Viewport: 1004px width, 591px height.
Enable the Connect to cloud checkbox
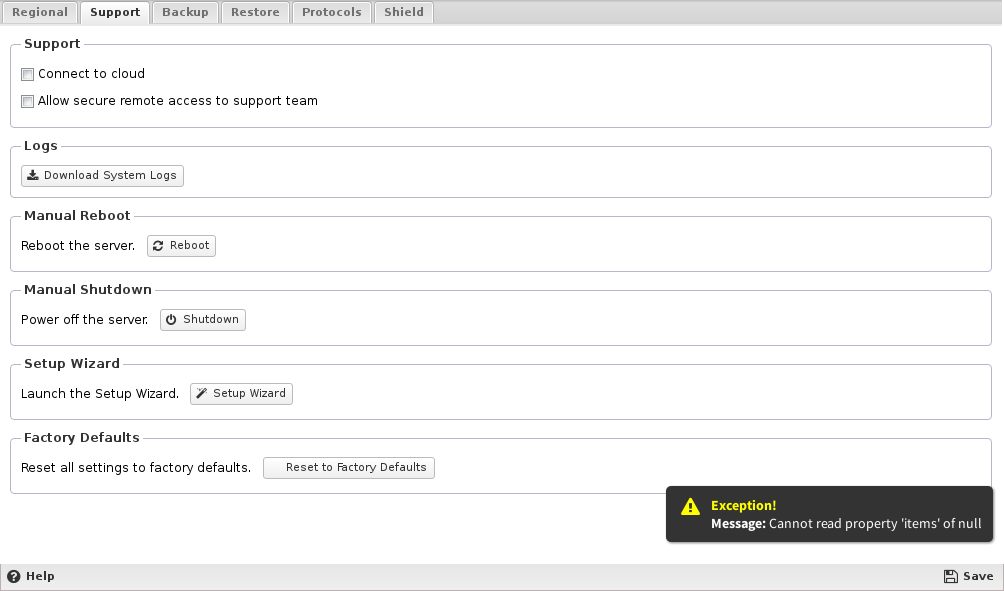(x=28, y=74)
